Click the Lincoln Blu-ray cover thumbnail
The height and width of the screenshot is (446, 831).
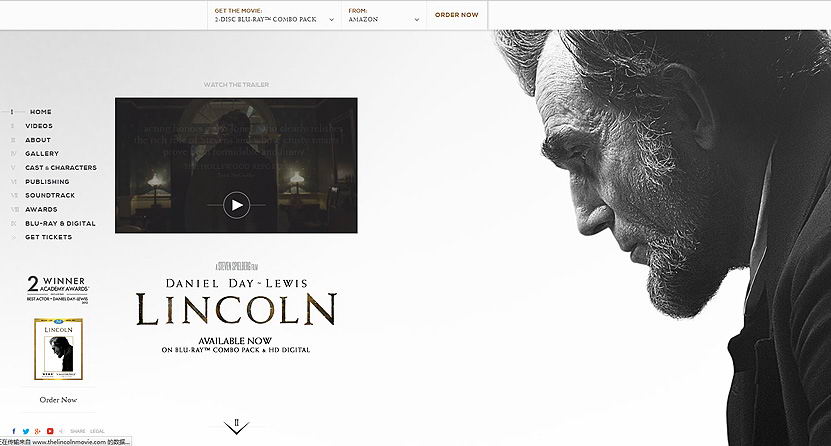tap(58, 349)
